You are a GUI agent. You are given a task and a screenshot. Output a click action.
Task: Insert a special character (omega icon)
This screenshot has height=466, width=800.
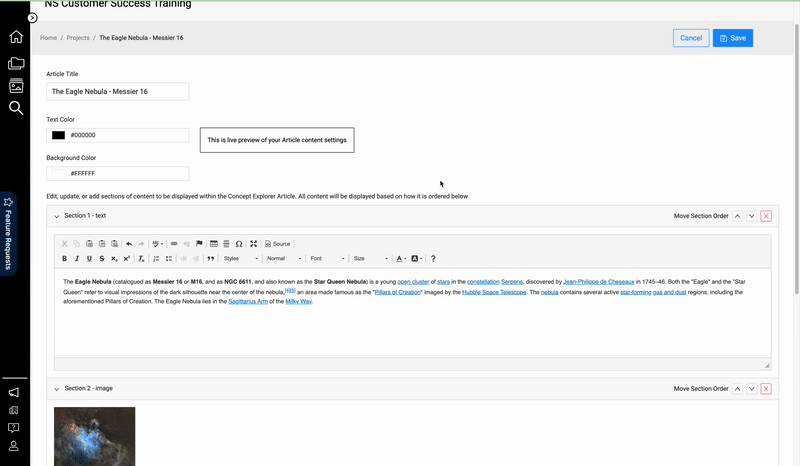pos(239,243)
